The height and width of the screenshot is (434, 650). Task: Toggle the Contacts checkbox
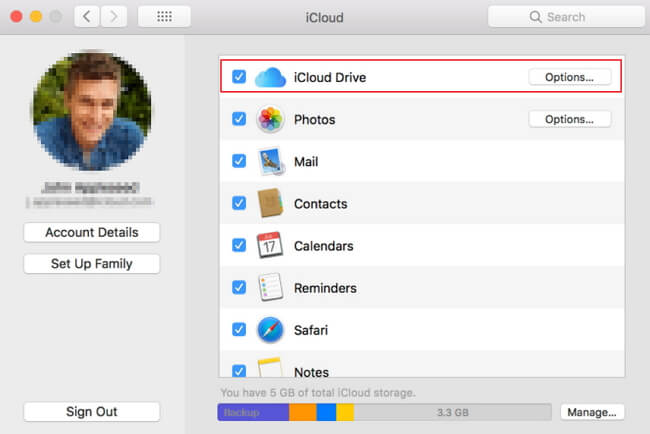pyautogui.click(x=239, y=203)
